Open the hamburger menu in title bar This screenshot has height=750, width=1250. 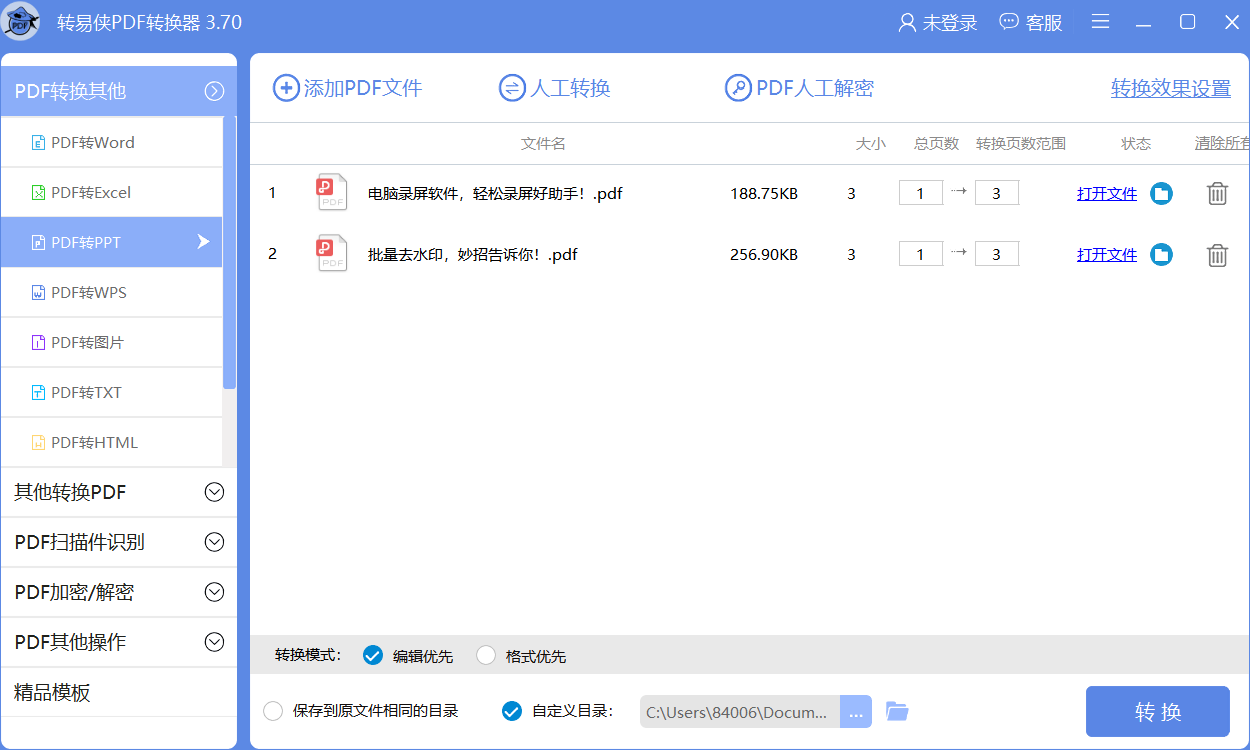point(1100,22)
